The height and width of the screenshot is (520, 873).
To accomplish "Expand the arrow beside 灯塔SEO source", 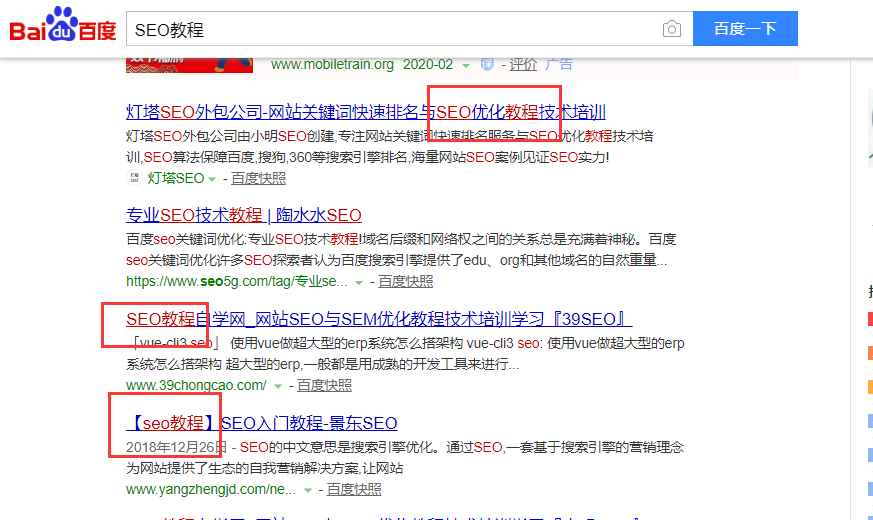I will click(212, 179).
